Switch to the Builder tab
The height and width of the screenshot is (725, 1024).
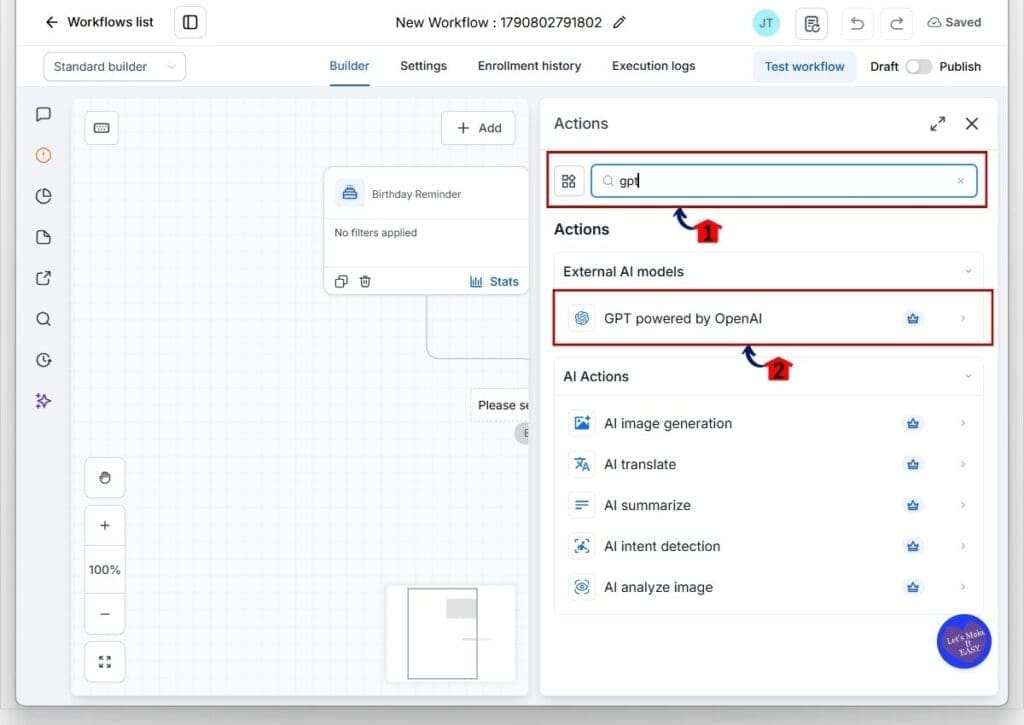[x=349, y=66]
